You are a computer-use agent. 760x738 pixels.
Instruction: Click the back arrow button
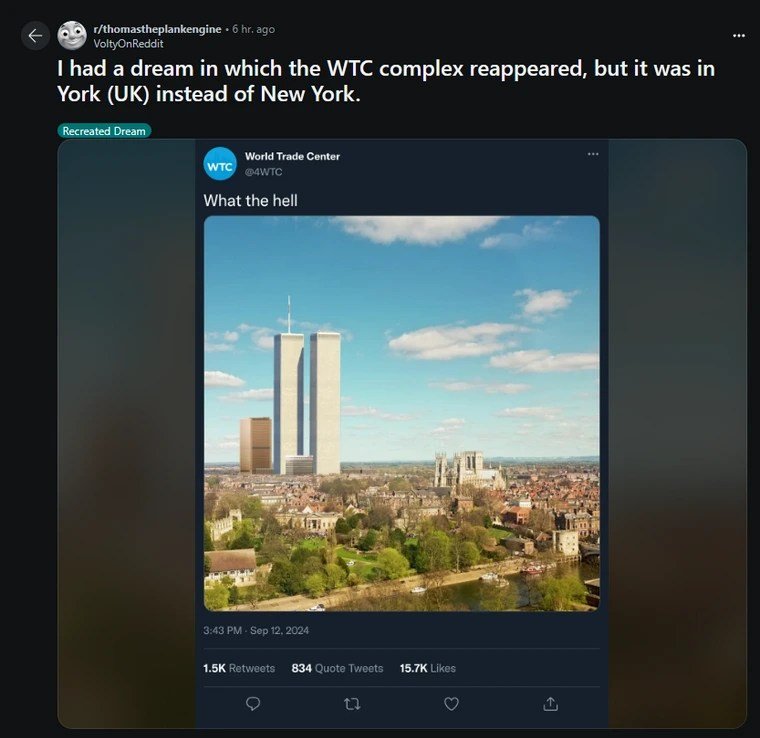pyautogui.click(x=35, y=36)
